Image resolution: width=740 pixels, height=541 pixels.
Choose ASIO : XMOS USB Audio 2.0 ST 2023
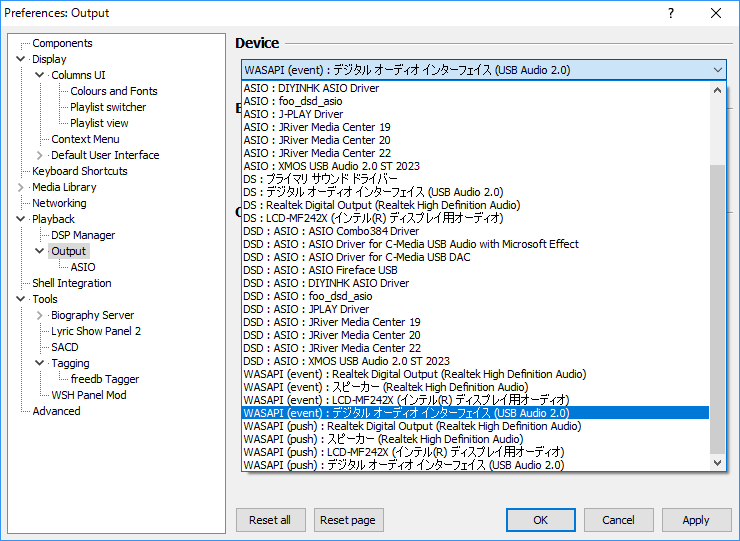tap(475, 166)
